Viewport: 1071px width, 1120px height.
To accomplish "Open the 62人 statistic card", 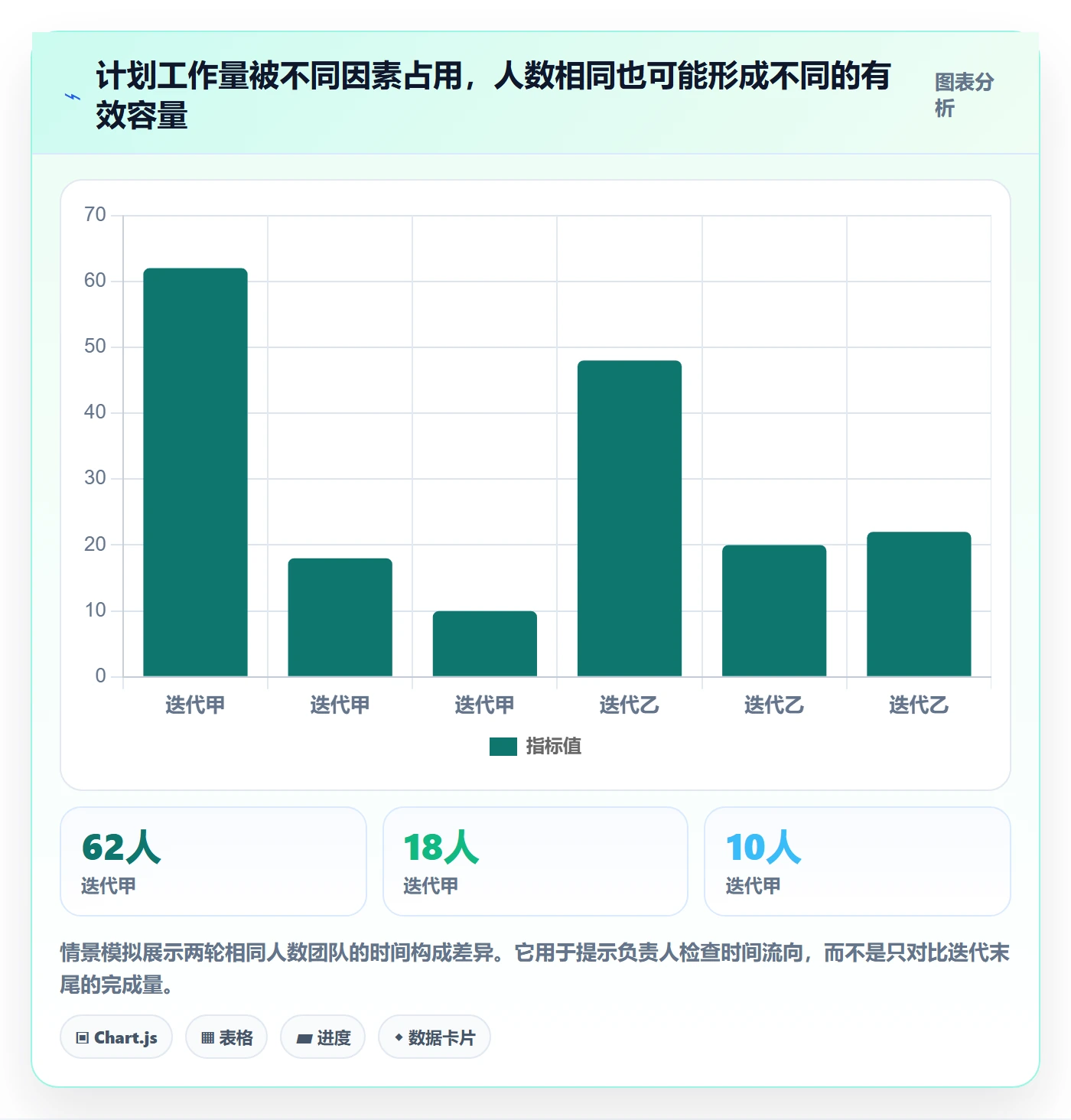I will (213, 861).
